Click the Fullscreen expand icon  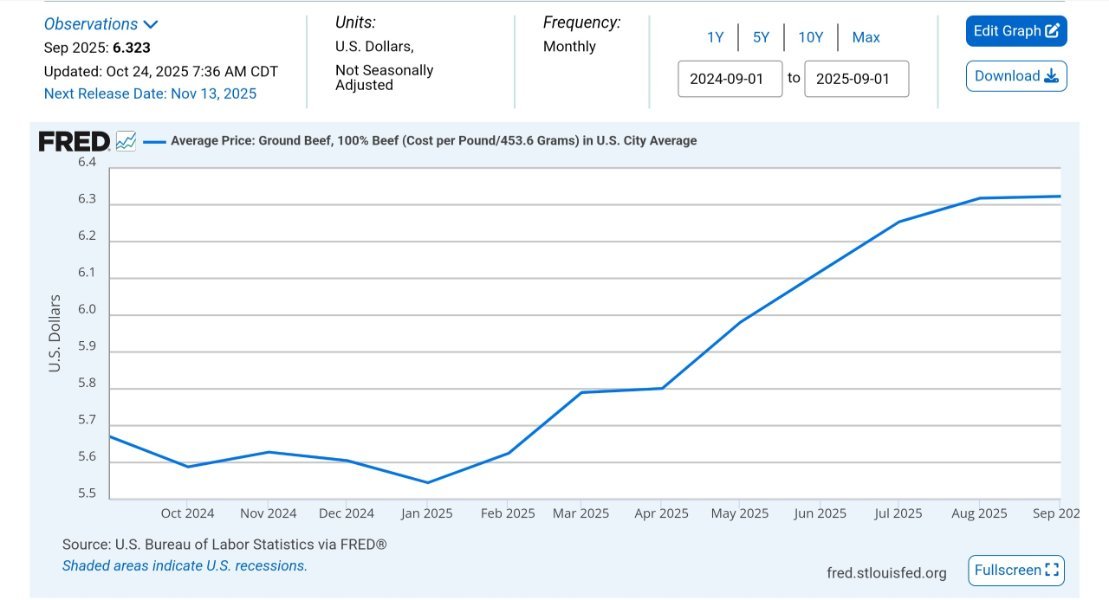1051,570
